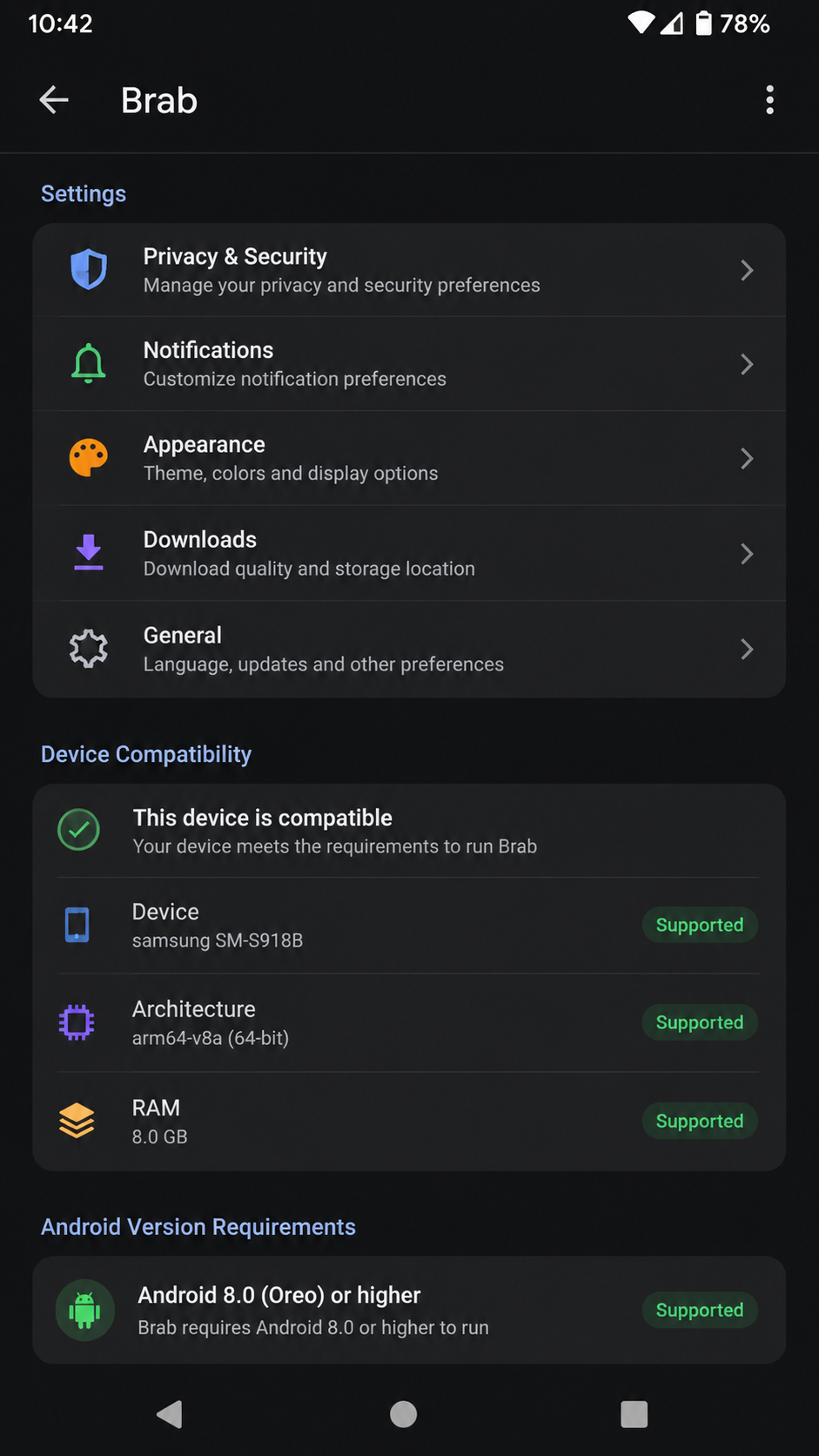Tap the Supported badge for Android 8.0
Image resolution: width=819 pixels, height=1456 pixels.
700,1310
